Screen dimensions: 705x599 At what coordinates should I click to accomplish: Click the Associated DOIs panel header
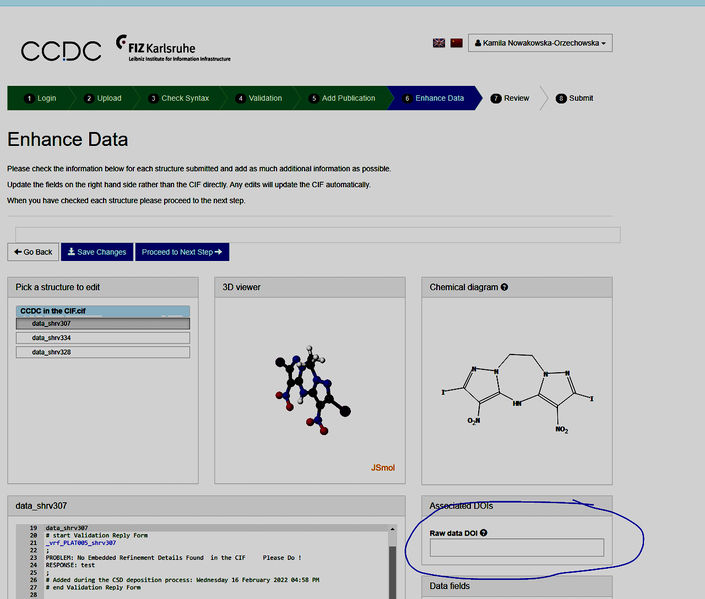coord(517,506)
